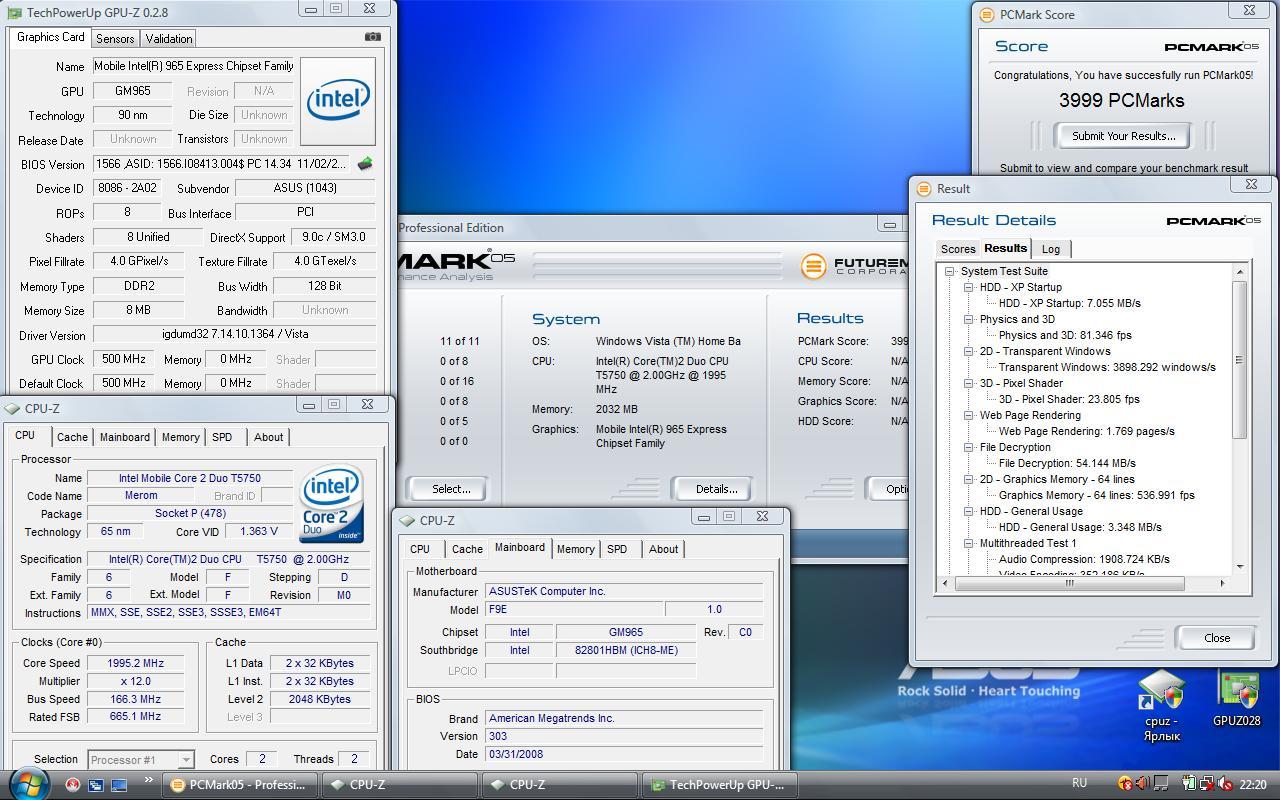This screenshot has width=1280, height=800.
Task: Open About tab in the Mainboard CPU-Z window
Action: [663, 549]
